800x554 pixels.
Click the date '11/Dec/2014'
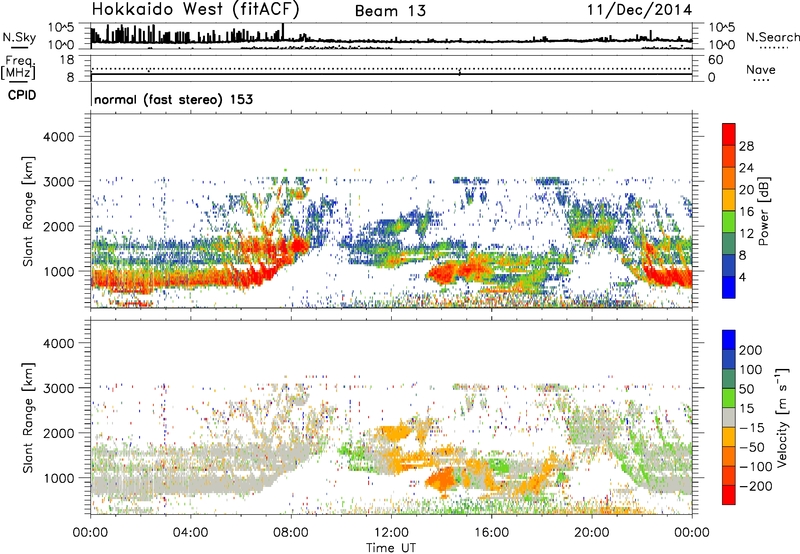click(x=639, y=9)
